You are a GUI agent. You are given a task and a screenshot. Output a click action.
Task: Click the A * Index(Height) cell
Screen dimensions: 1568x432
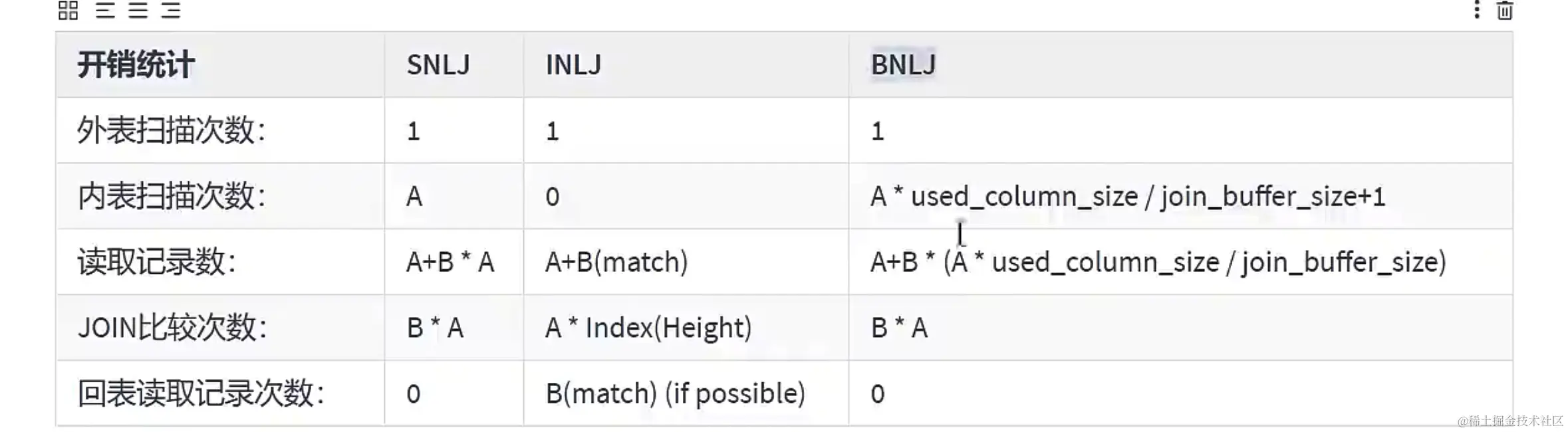point(648,328)
